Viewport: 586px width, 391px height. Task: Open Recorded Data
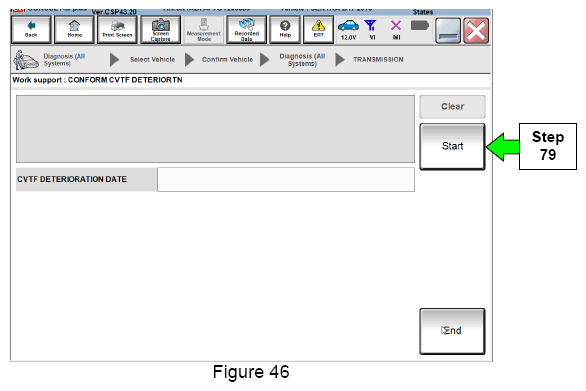pyautogui.click(x=247, y=30)
